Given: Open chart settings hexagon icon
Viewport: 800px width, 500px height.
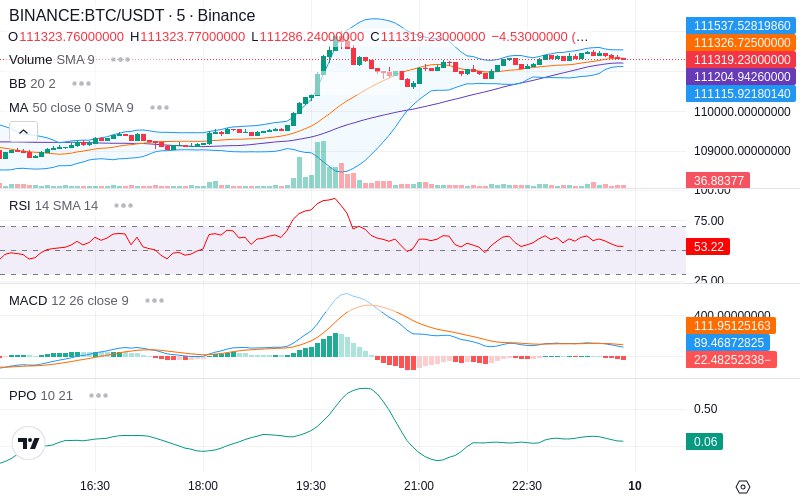Looking at the screenshot, I should point(743,487).
